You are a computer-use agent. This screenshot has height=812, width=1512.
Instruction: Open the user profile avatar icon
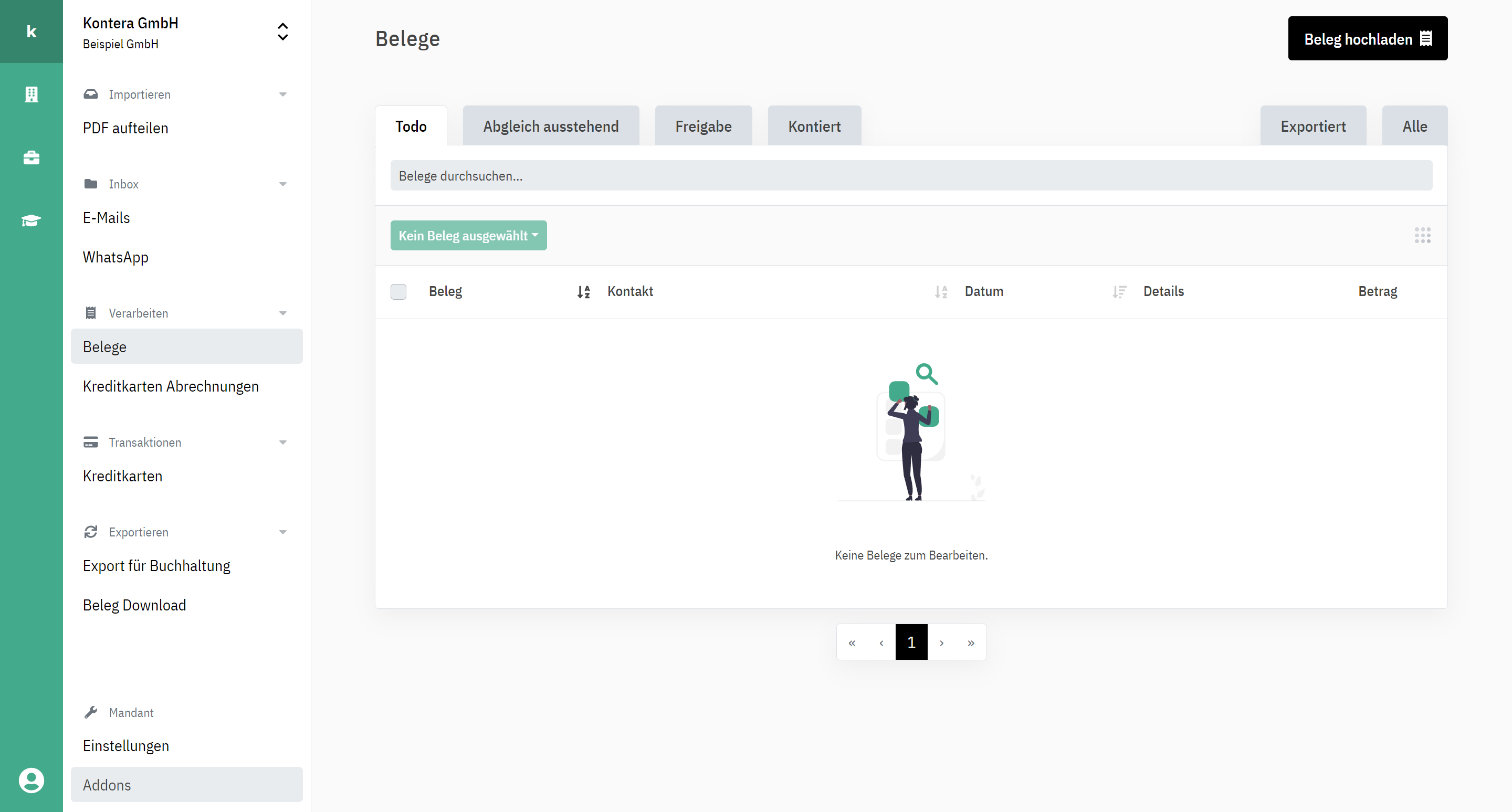point(31,781)
